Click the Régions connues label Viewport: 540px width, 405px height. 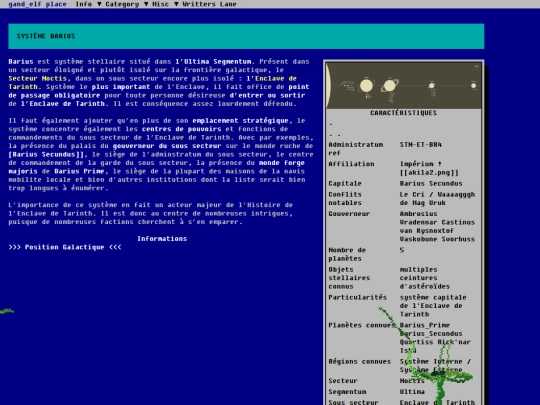coord(360,361)
